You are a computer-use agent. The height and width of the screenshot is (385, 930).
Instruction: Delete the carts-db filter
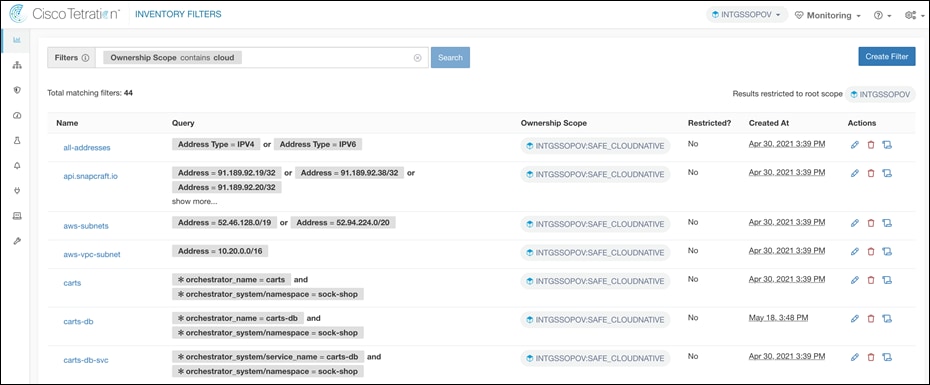(871, 319)
